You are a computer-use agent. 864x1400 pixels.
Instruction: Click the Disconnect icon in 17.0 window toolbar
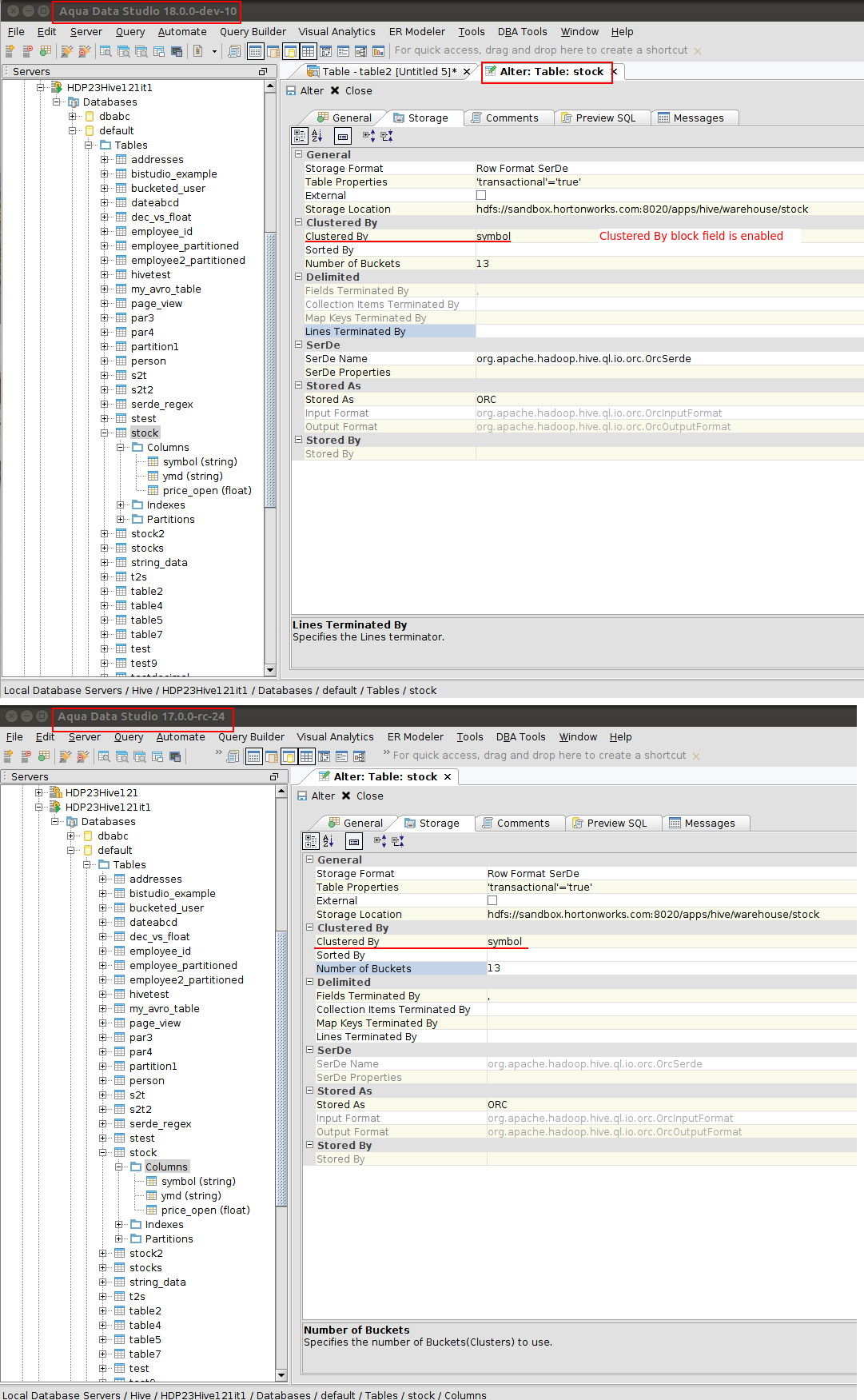82,756
